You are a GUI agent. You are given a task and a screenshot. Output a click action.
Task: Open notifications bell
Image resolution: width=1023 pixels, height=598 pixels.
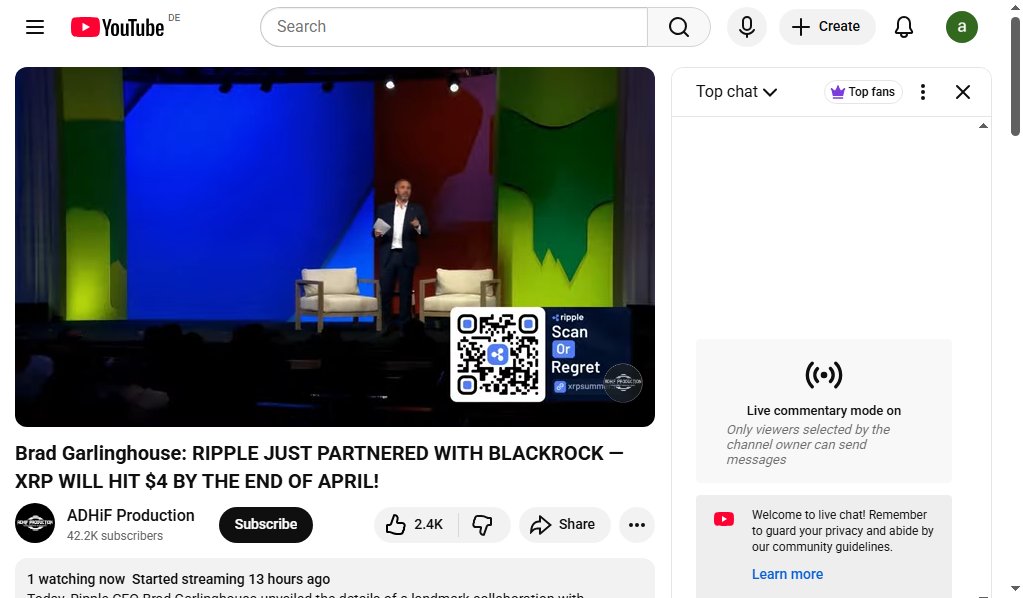point(904,27)
